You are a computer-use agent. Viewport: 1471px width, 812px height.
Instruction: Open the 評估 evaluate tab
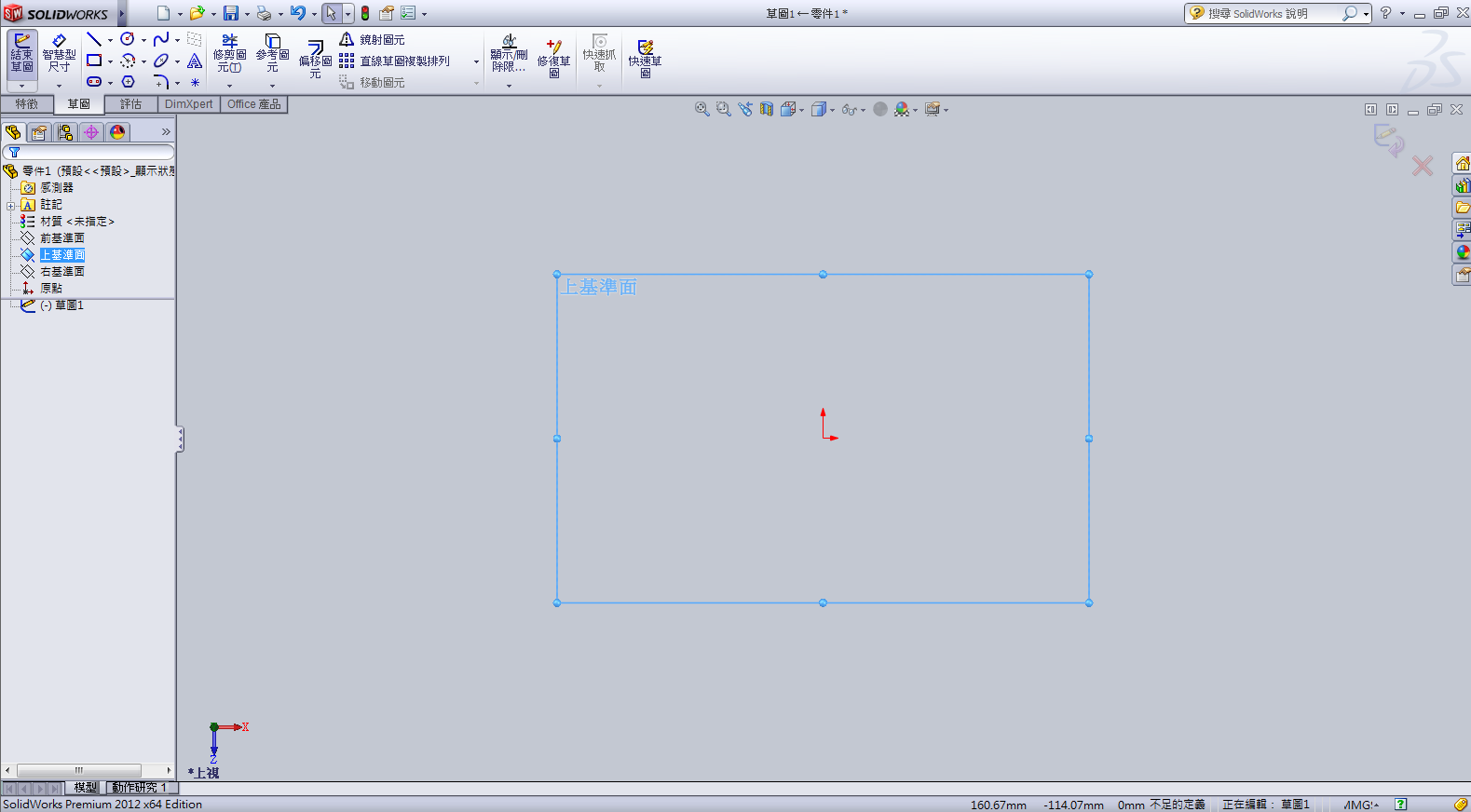130,104
